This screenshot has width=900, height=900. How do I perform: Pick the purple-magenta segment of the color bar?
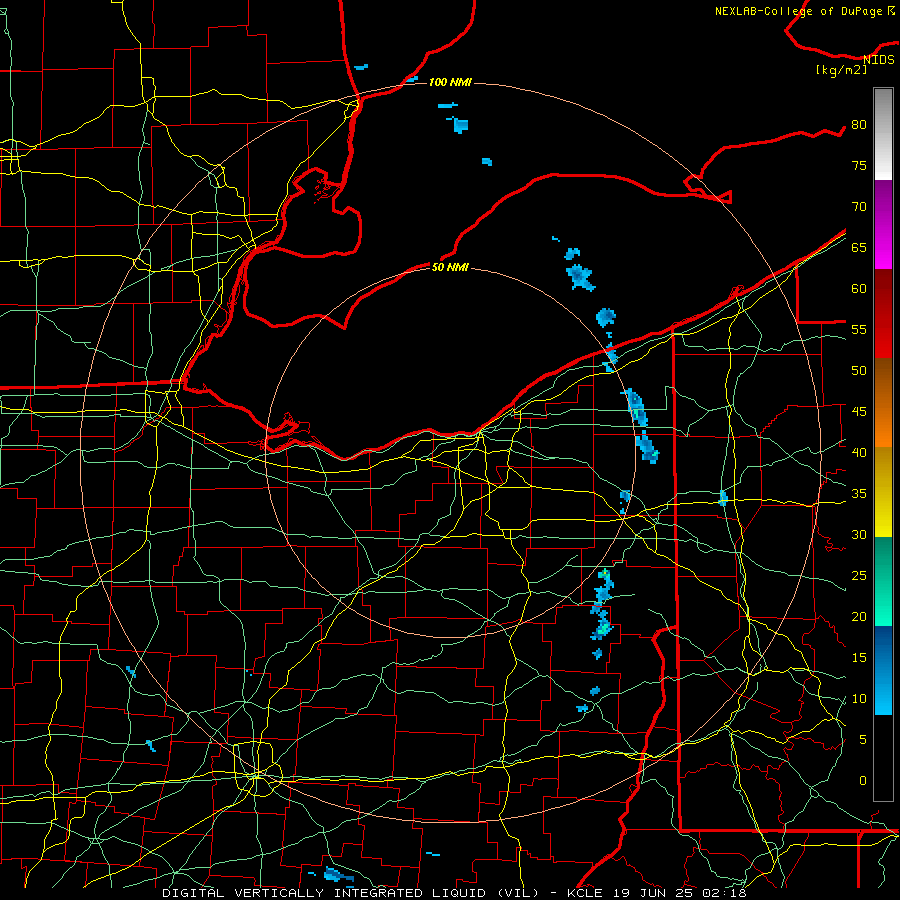pos(883,224)
